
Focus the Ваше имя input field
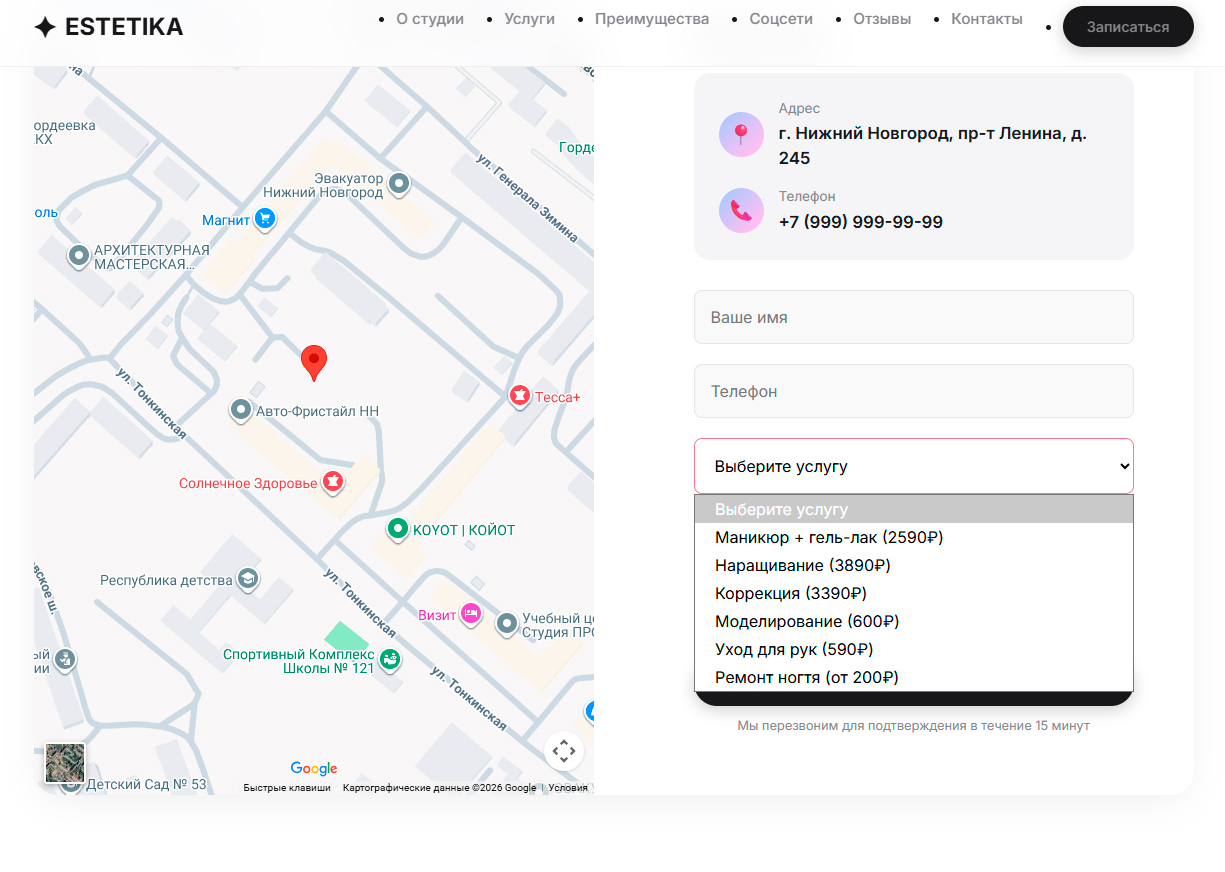[914, 317]
